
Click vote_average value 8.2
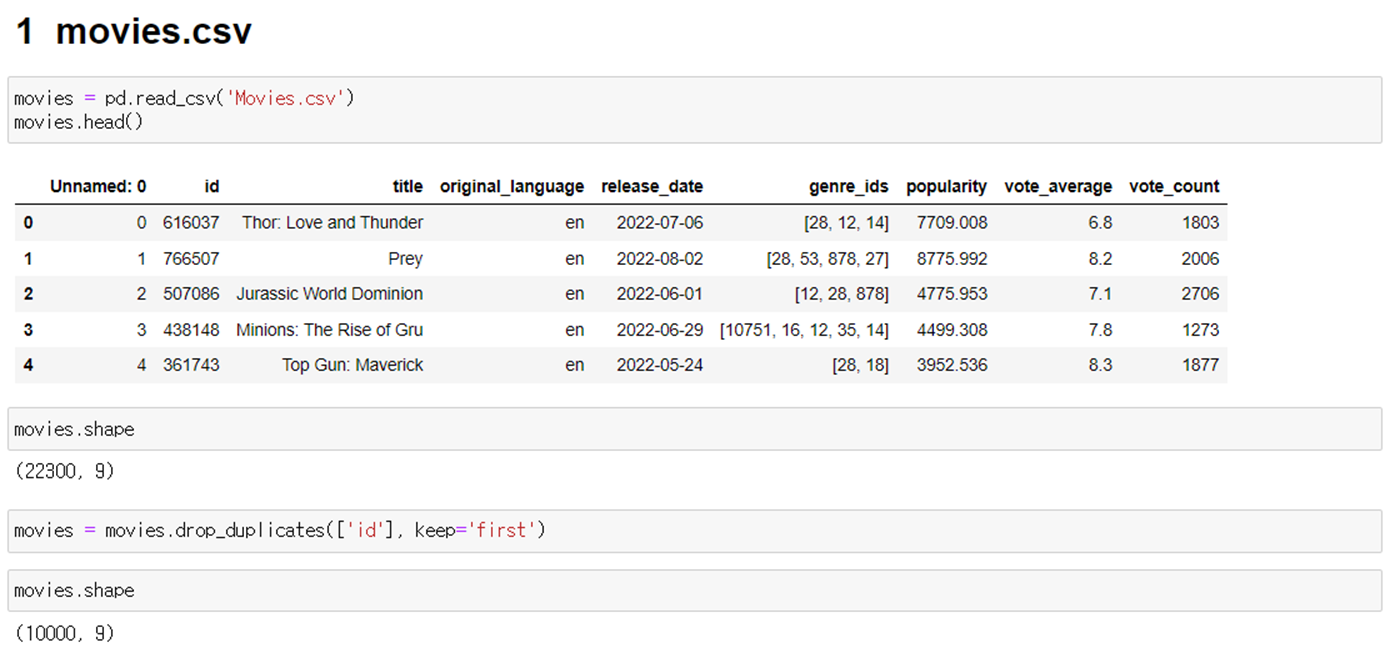point(1100,259)
